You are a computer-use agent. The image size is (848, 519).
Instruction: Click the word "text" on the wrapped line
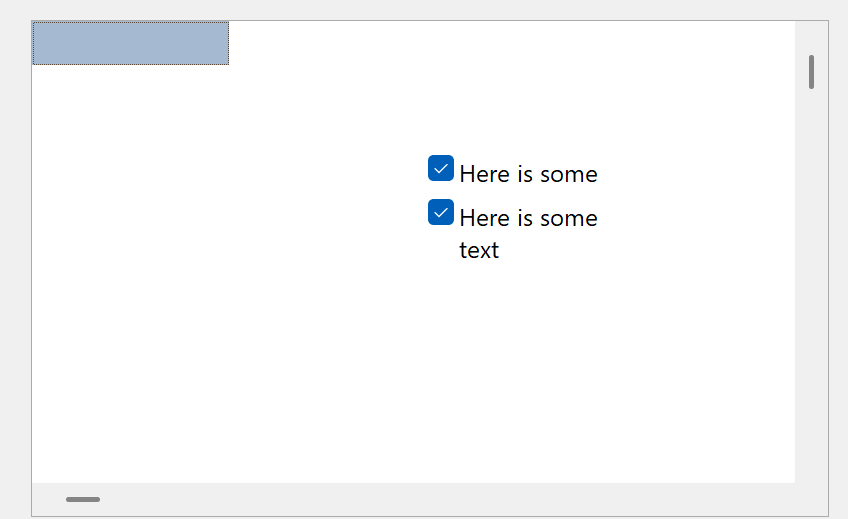click(x=479, y=250)
